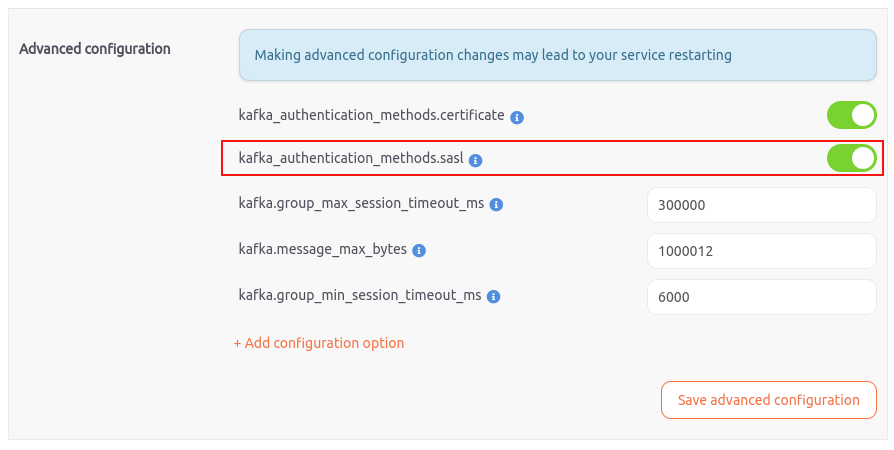Click info icon beside kafka_authentication_methods.certificate
The width and height of the screenshot is (894, 450).
click(517, 117)
